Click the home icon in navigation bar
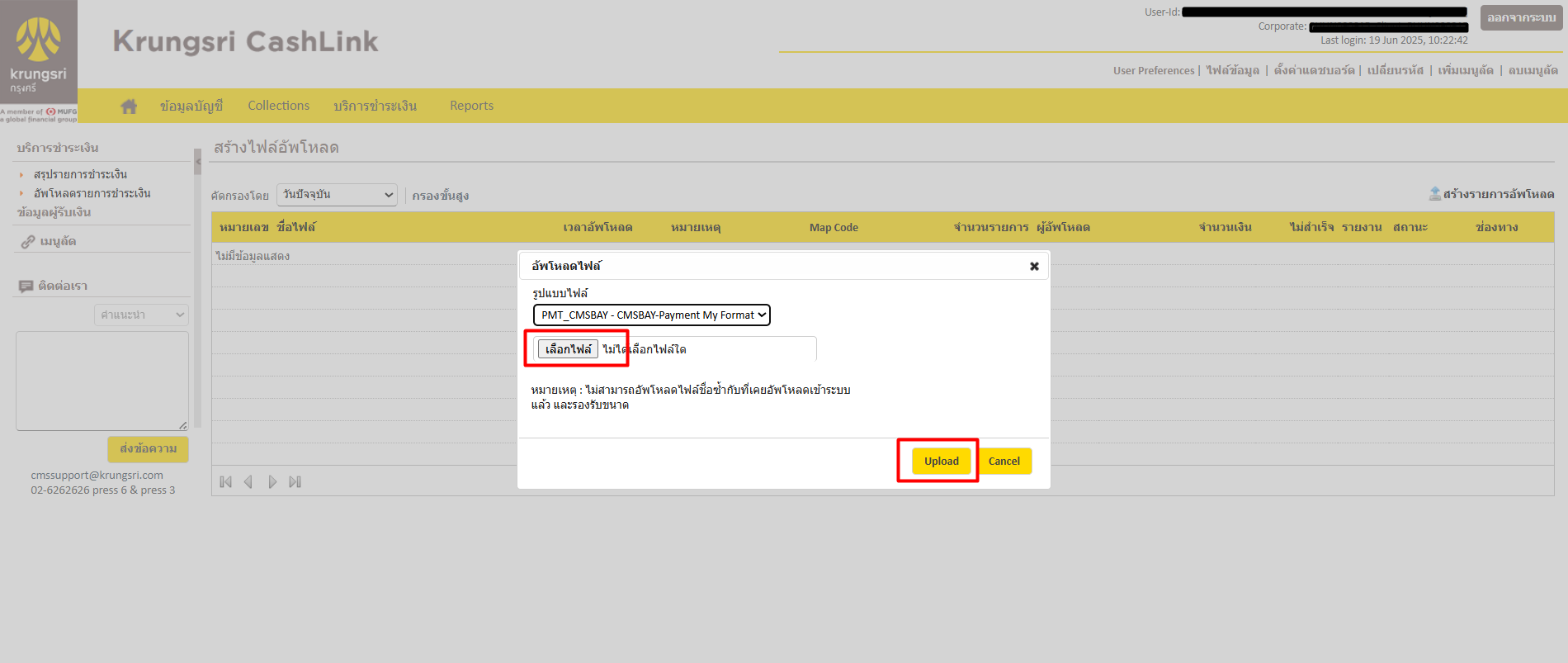The image size is (1568, 663). pyautogui.click(x=129, y=106)
